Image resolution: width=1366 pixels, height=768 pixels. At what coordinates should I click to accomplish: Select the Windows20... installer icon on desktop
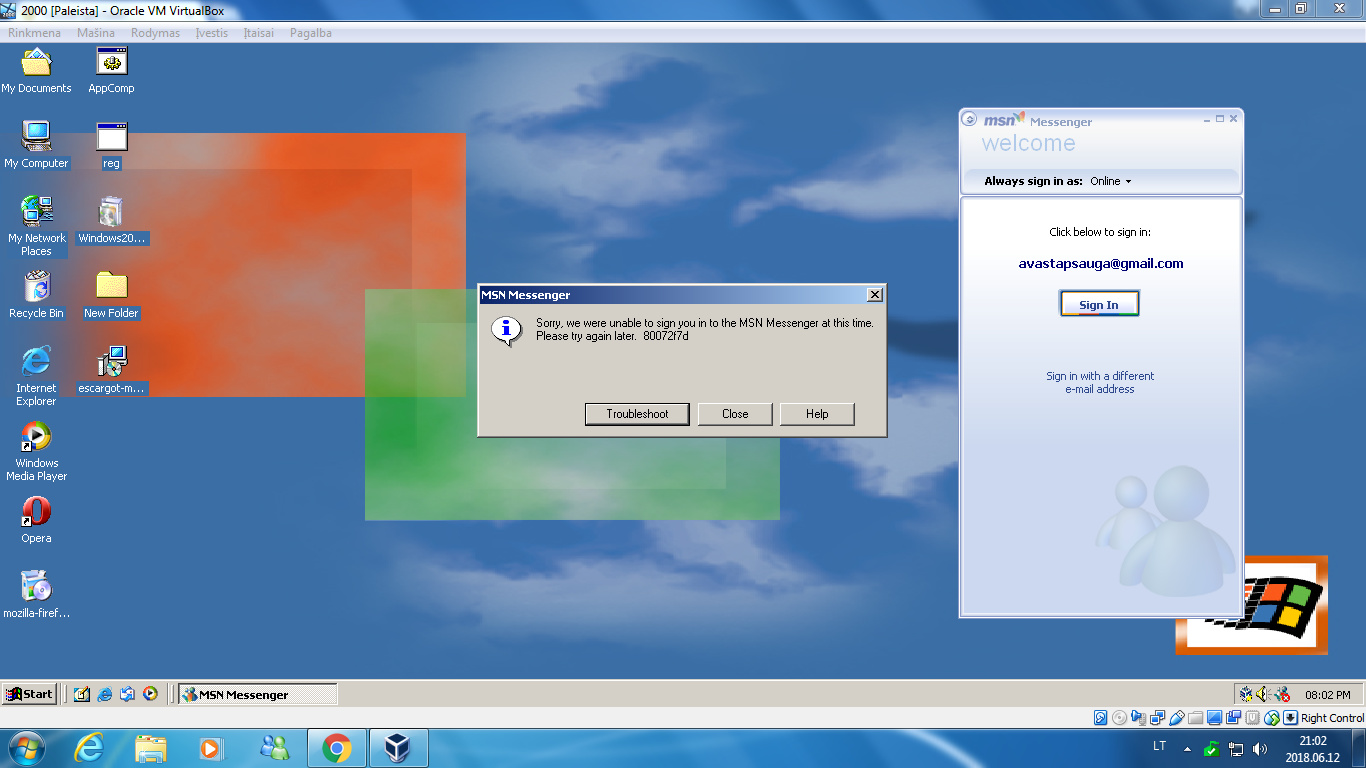111,220
